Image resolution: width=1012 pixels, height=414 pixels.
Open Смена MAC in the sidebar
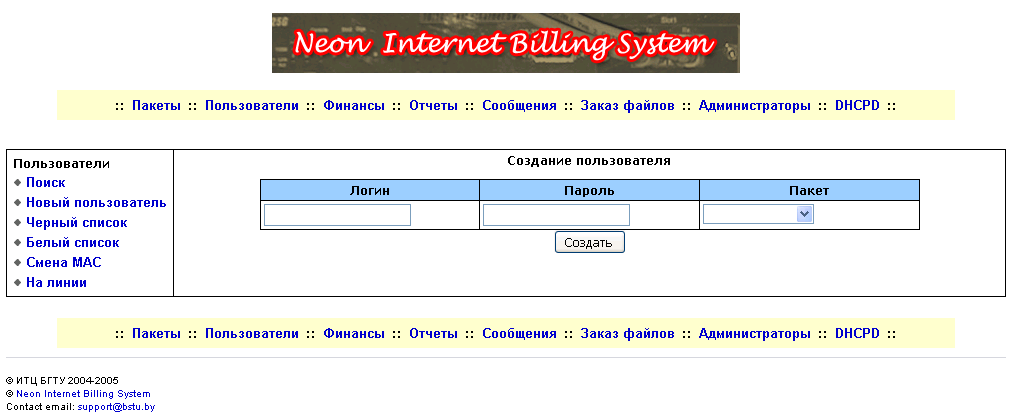pyautogui.click(x=63, y=263)
